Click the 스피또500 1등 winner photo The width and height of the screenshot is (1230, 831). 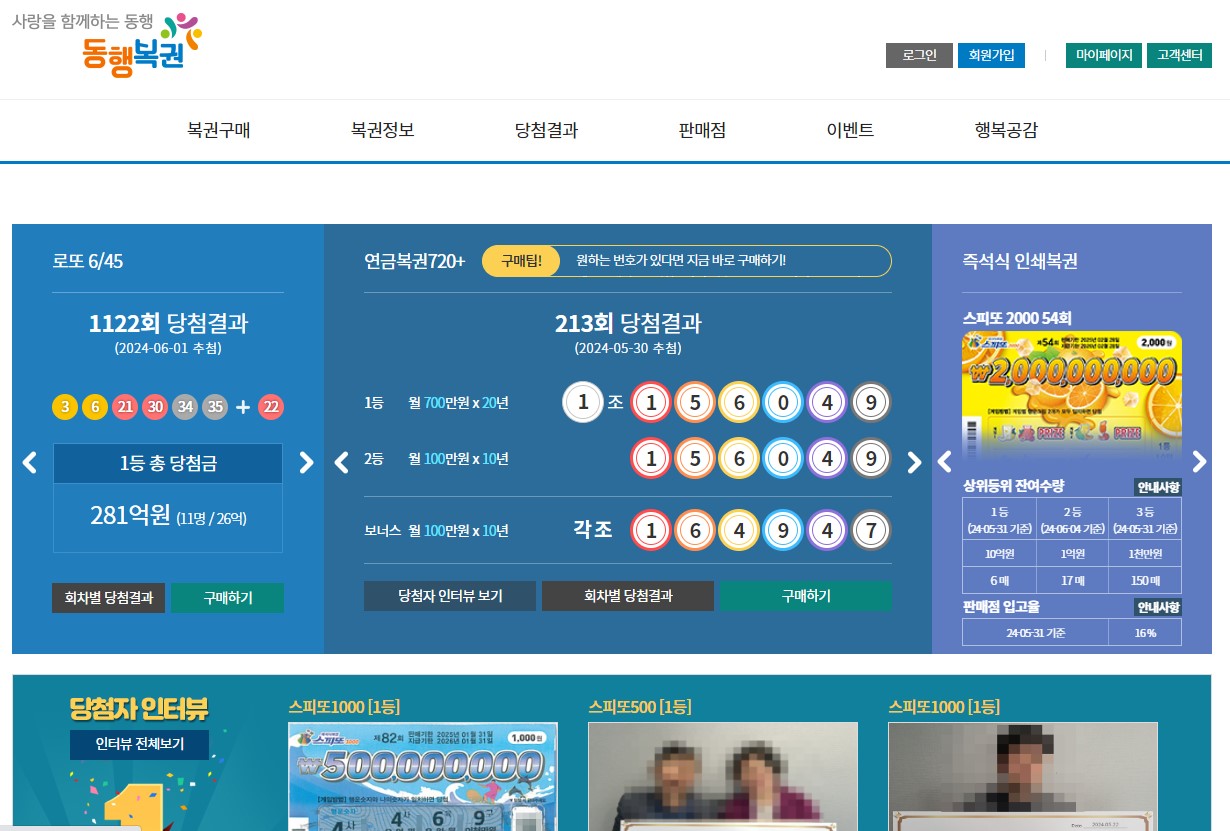[x=723, y=780]
